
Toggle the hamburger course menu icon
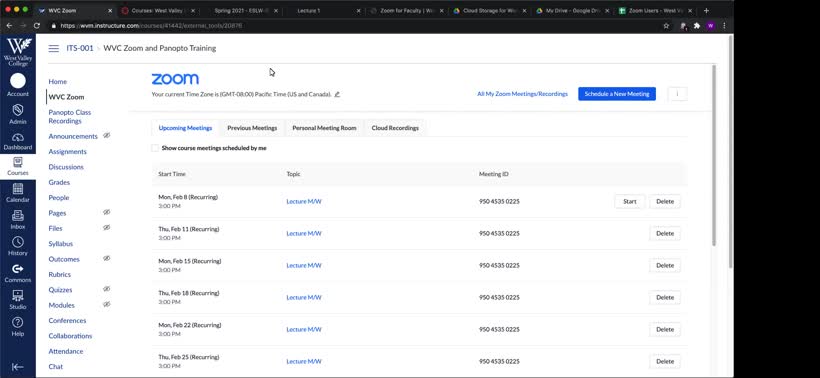tap(53, 48)
